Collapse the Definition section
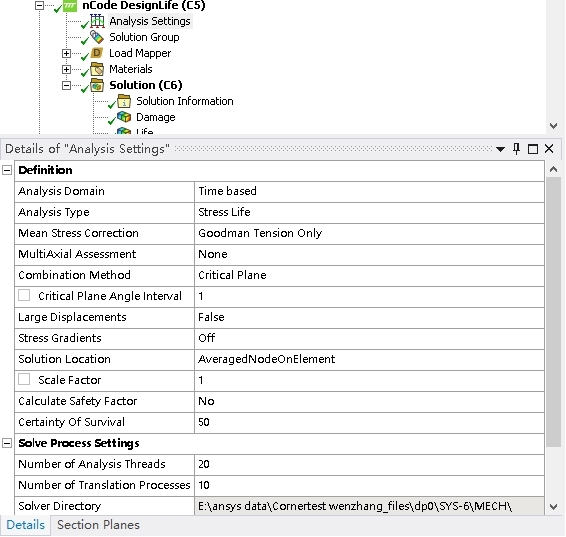566x537 pixels. (x=7, y=170)
